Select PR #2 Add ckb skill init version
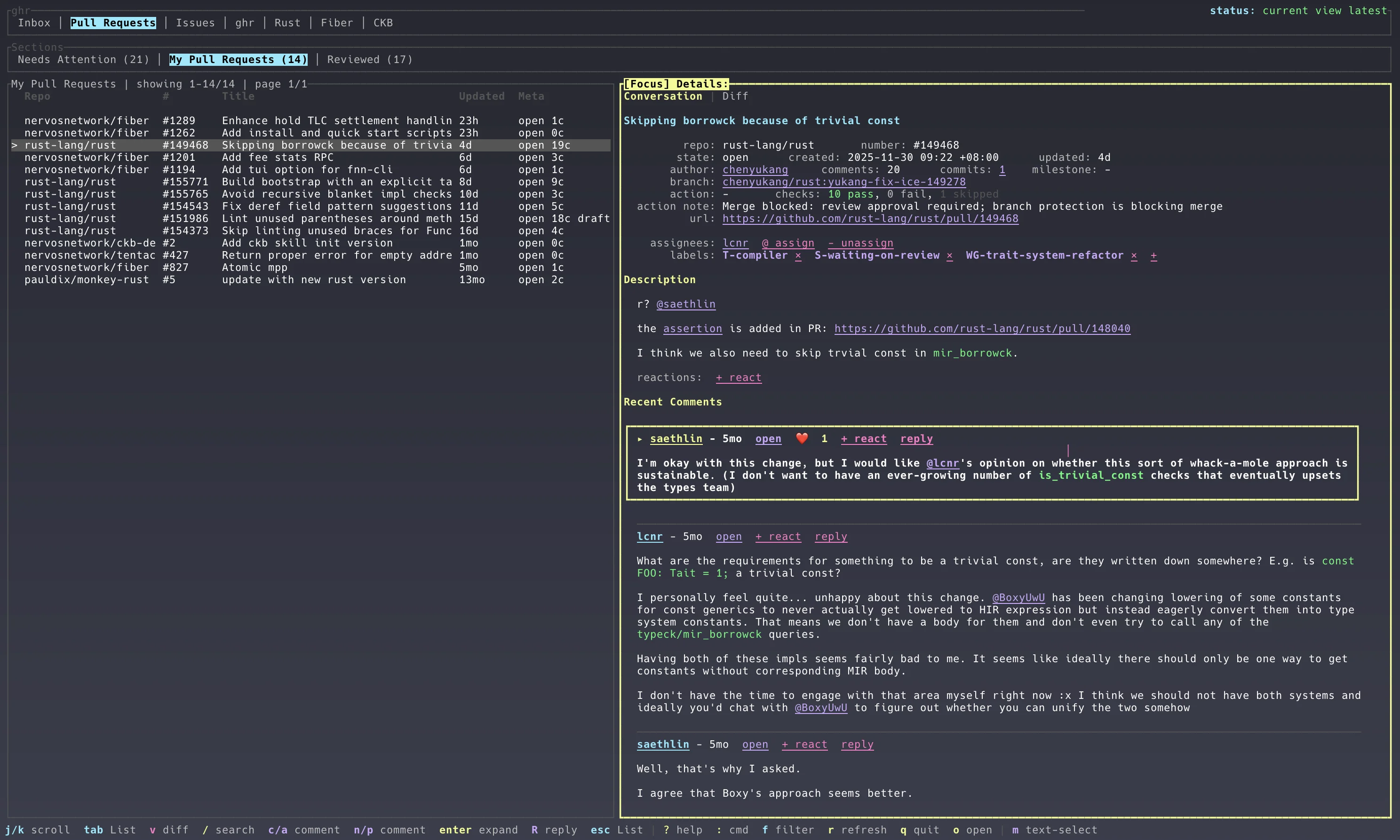1400x840 pixels. (311, 243)
